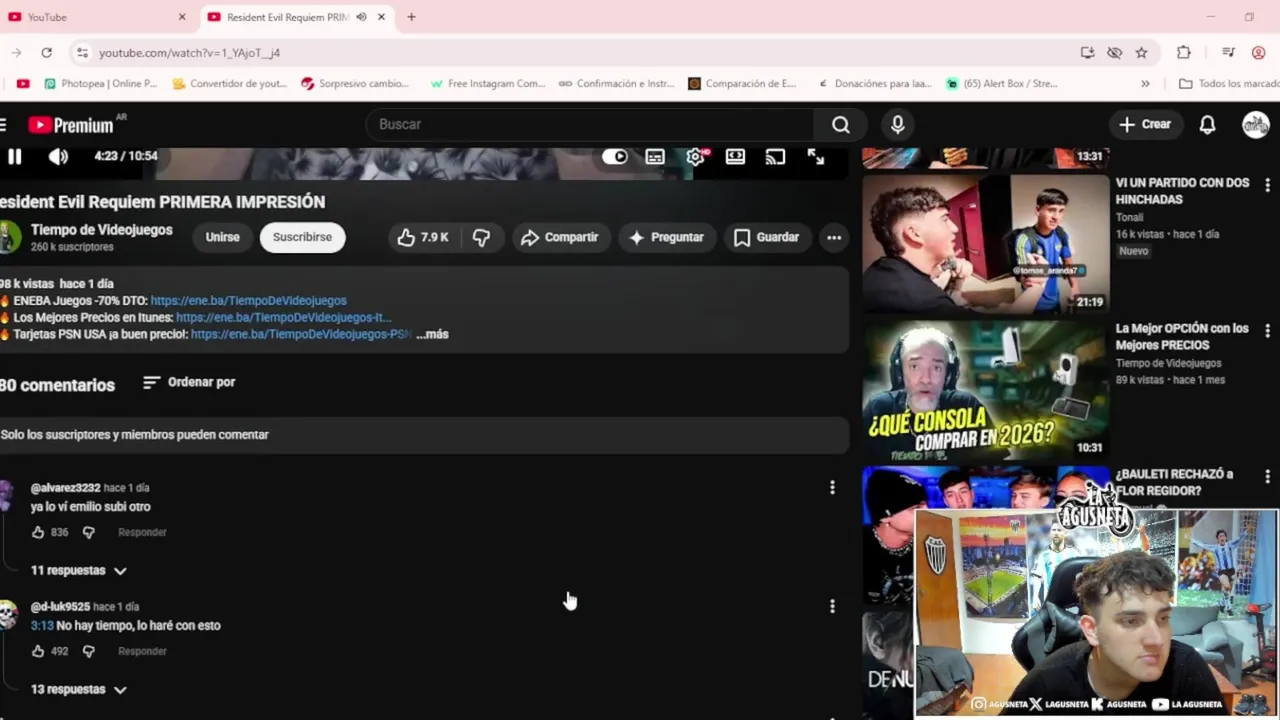Image resolution: width=1280 pixels, height=720 pixels.
Task: Open the browser extensions puzzle icon
Action: (1184, 52)
